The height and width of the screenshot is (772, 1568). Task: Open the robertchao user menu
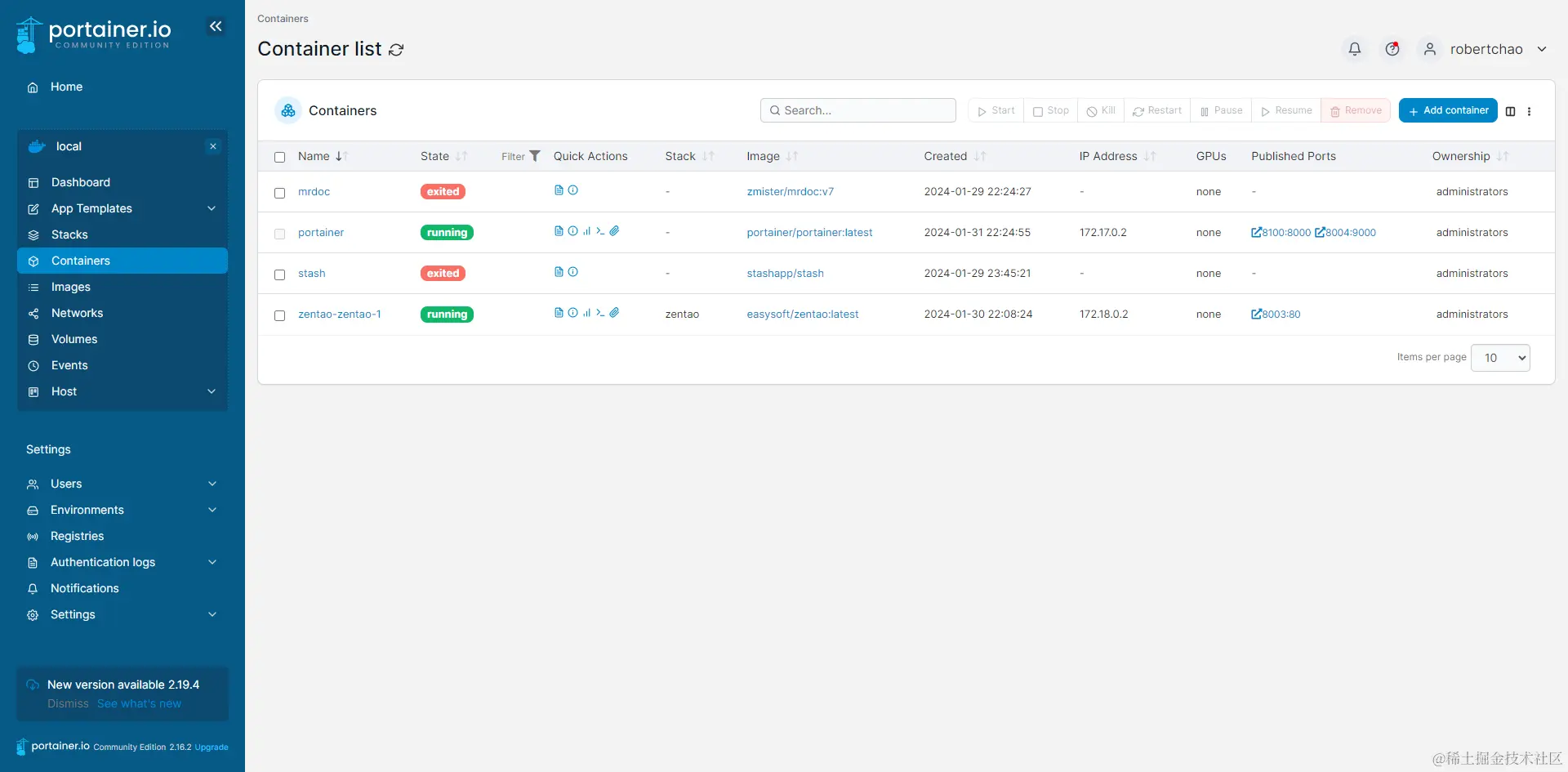pyautogui.click(x=1485, y=49)
